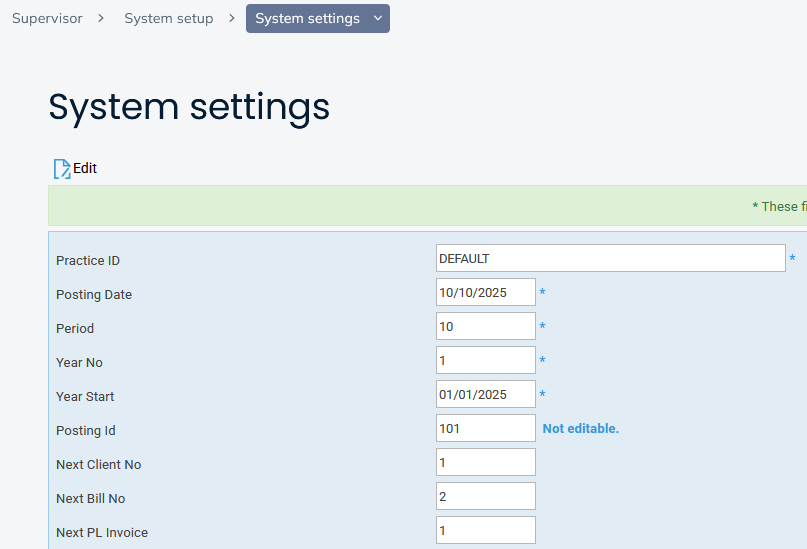Focus the Posting Date input field
Screen dimensions: 807x549
pos(485,292)
